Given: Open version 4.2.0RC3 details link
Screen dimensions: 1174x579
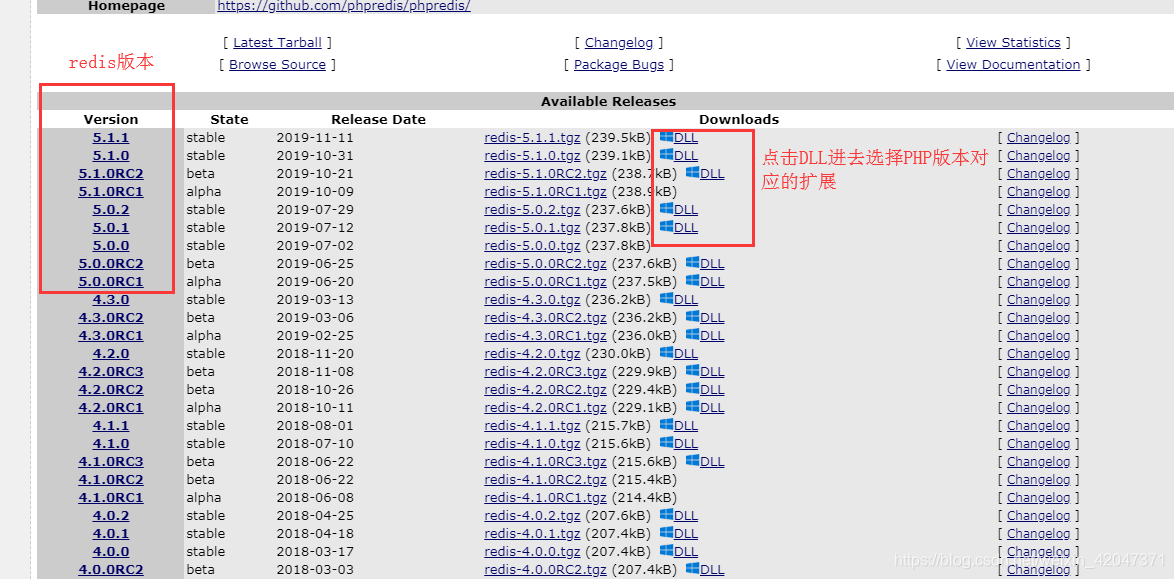Looking at the screenshot, I should [111, 372].
